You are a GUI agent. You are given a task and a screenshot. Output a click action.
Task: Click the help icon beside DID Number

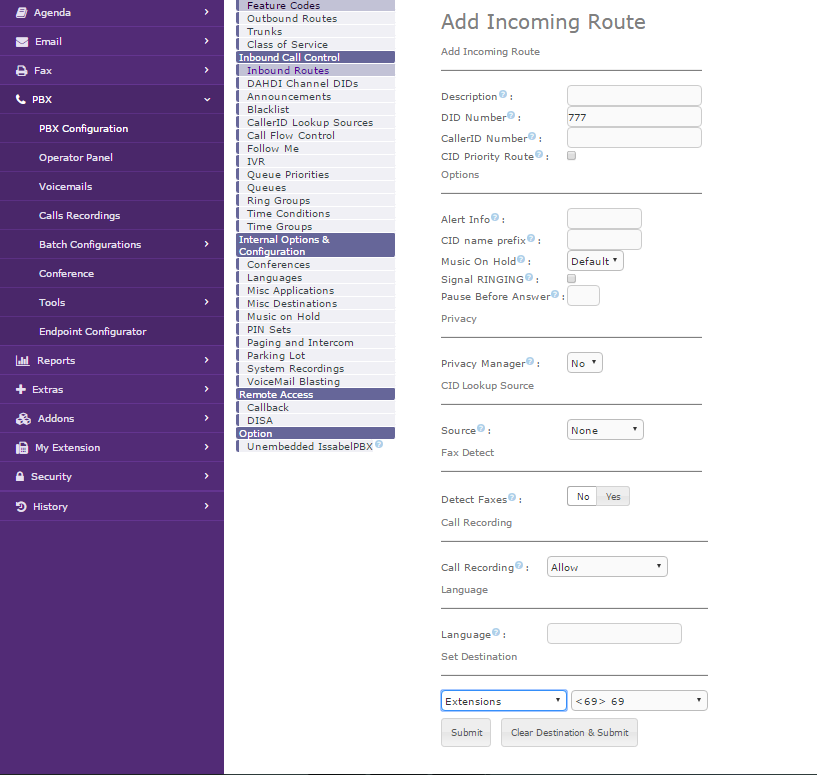coord(511,116)
